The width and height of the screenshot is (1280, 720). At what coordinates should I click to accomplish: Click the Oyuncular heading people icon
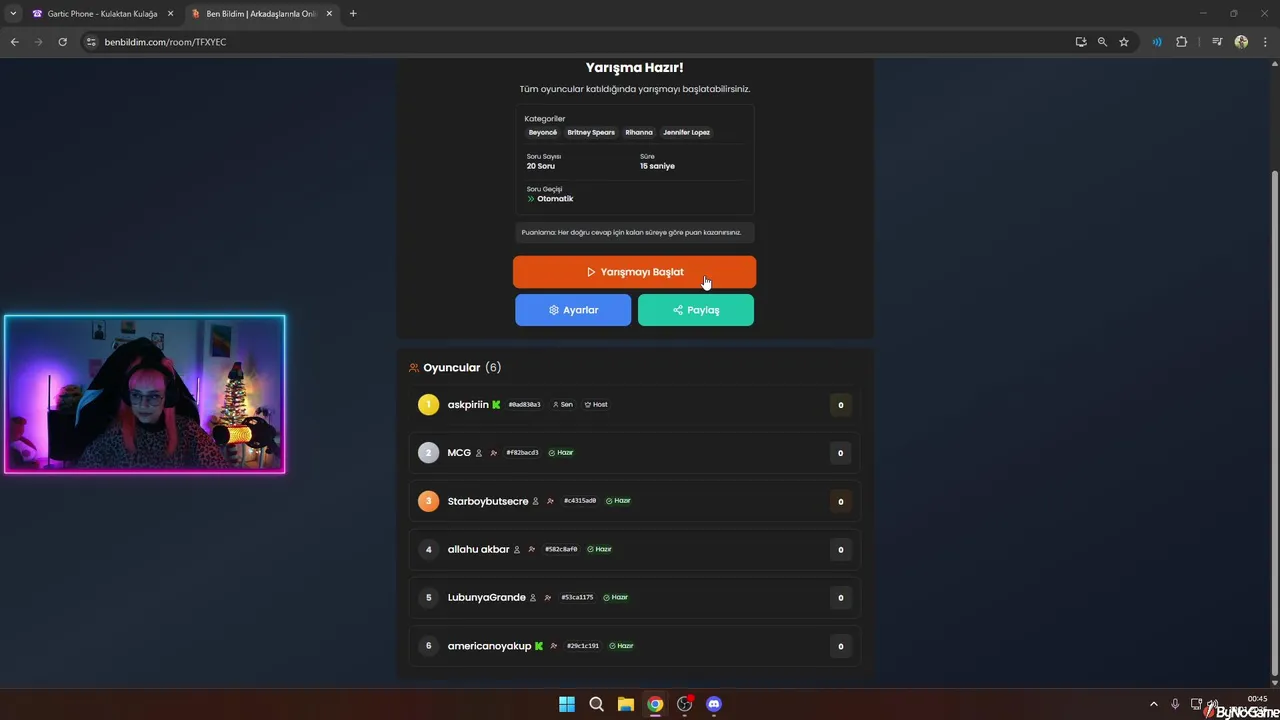click(414, 368)
